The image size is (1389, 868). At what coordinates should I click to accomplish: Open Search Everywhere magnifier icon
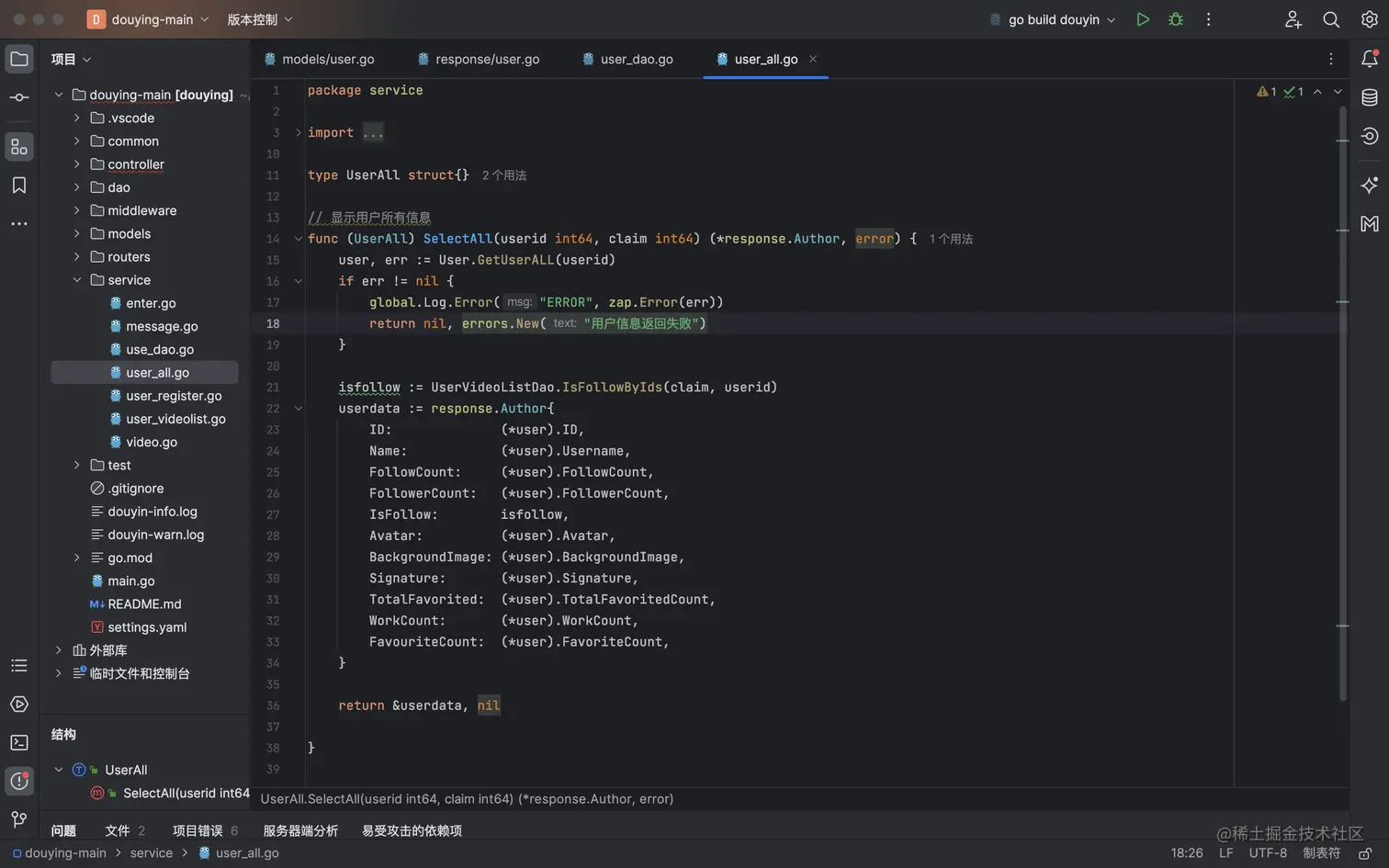point(1331,19)
